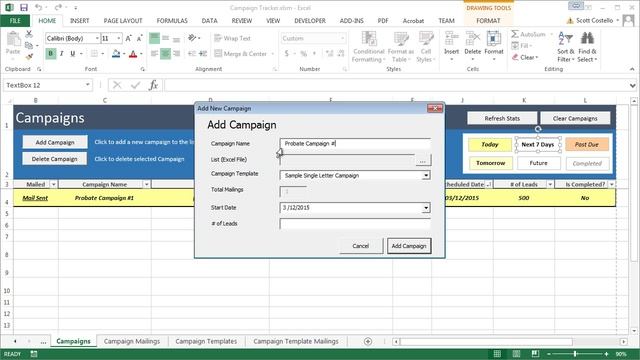This screenshot has width=640, height=360.
Task: Toggle Bold formatting
Action: (51, 53)
